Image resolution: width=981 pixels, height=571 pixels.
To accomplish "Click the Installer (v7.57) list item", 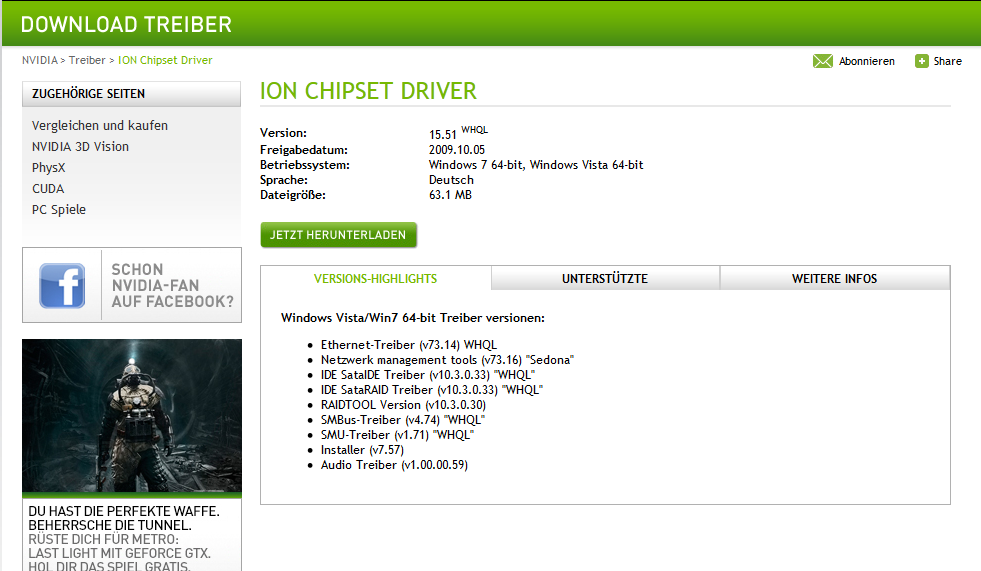I will tap(362, 450).
